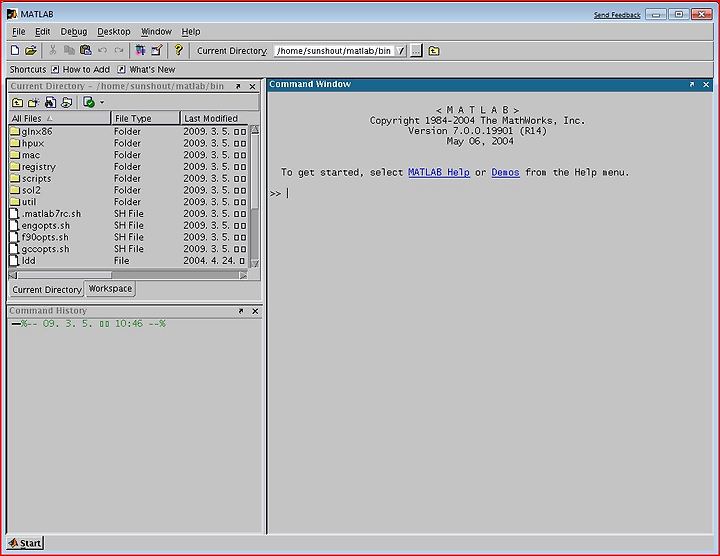Switch to the Current Directory tab
Viewport: 720px width, 556px height.
(x=47, y=290)
